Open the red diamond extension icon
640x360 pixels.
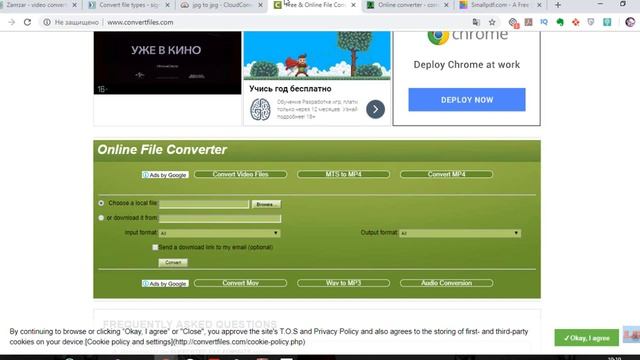[576, 22]
